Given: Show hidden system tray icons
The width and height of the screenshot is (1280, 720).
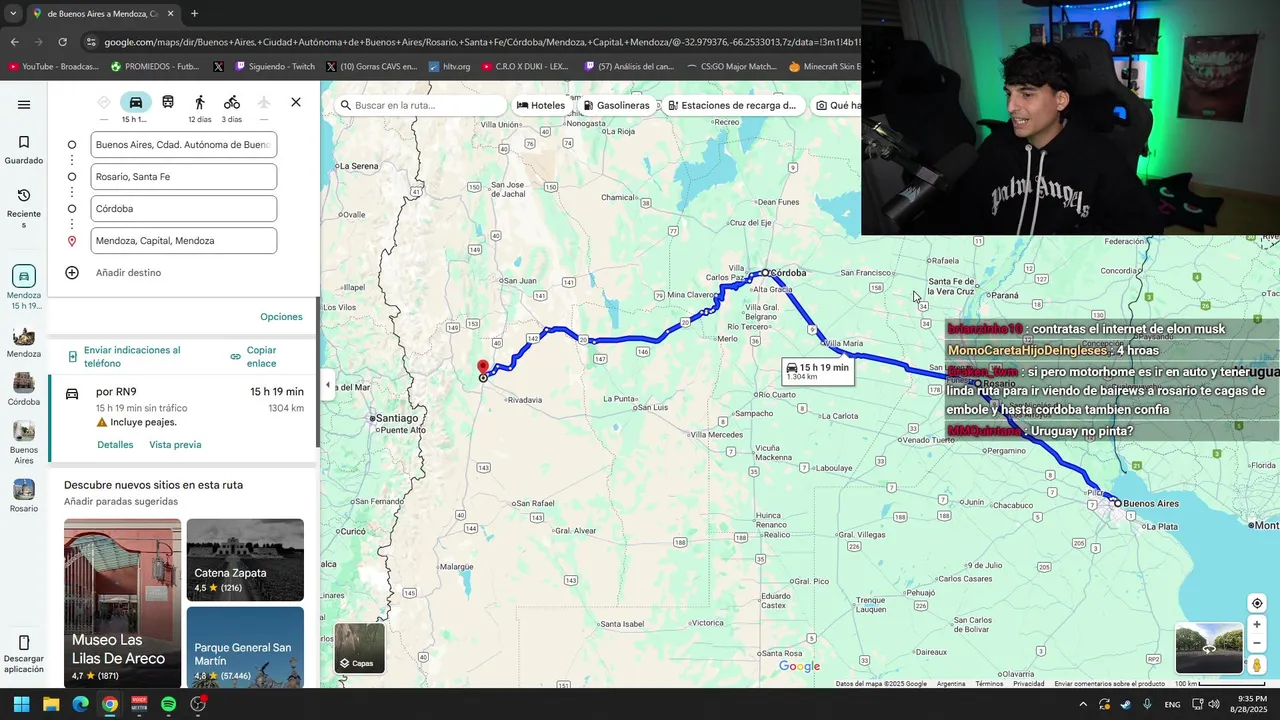Looking at the screenshot, I should (1082, 704).
